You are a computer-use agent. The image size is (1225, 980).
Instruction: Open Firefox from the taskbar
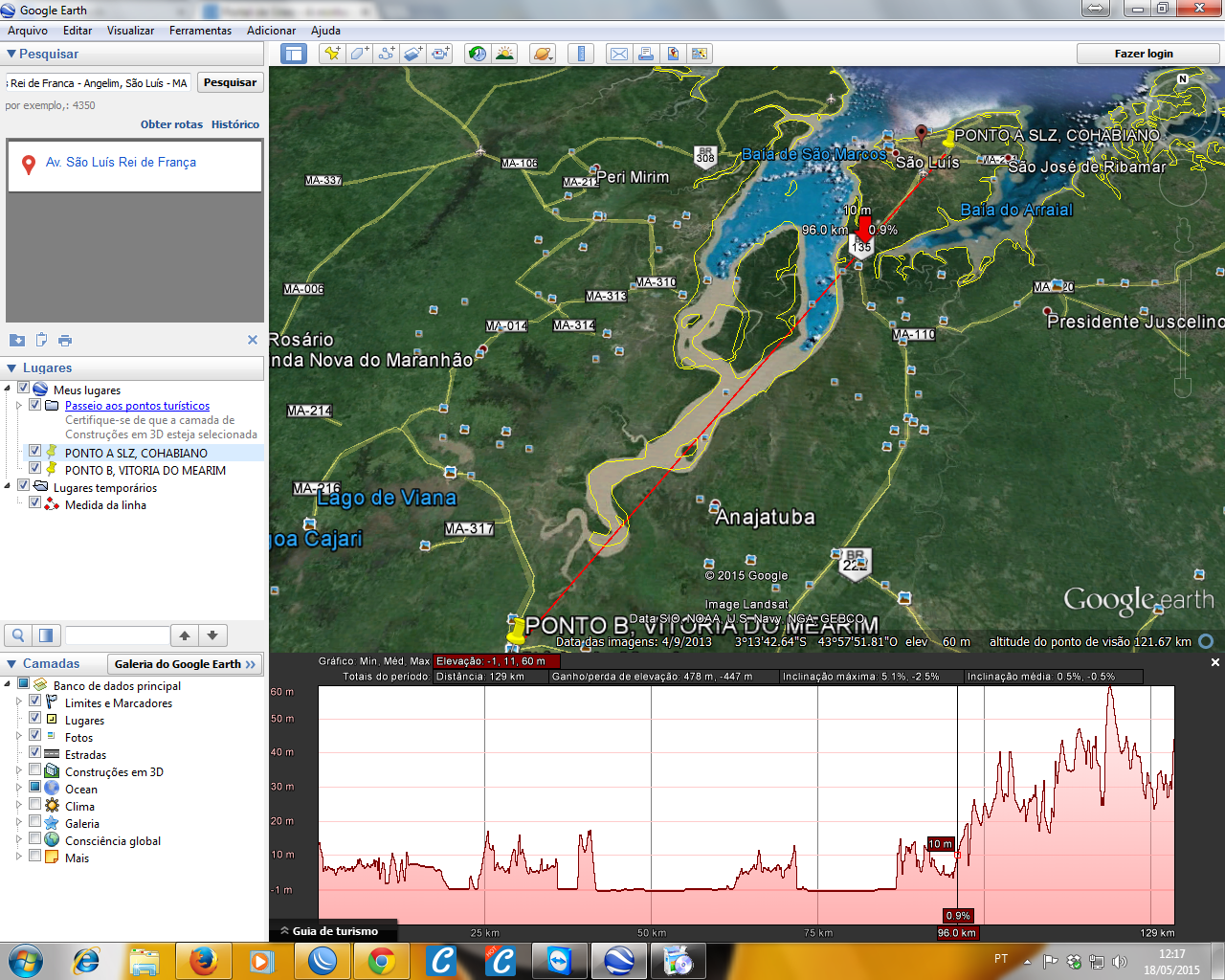point(203,960)
